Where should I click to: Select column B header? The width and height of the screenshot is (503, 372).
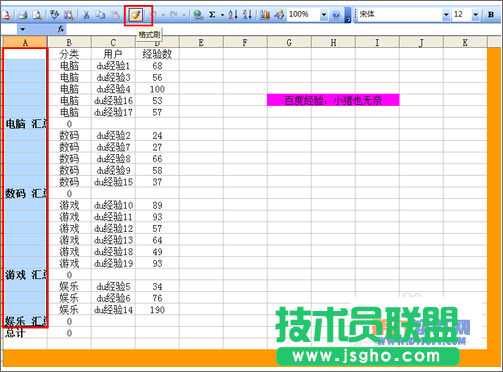pos(69,42)
